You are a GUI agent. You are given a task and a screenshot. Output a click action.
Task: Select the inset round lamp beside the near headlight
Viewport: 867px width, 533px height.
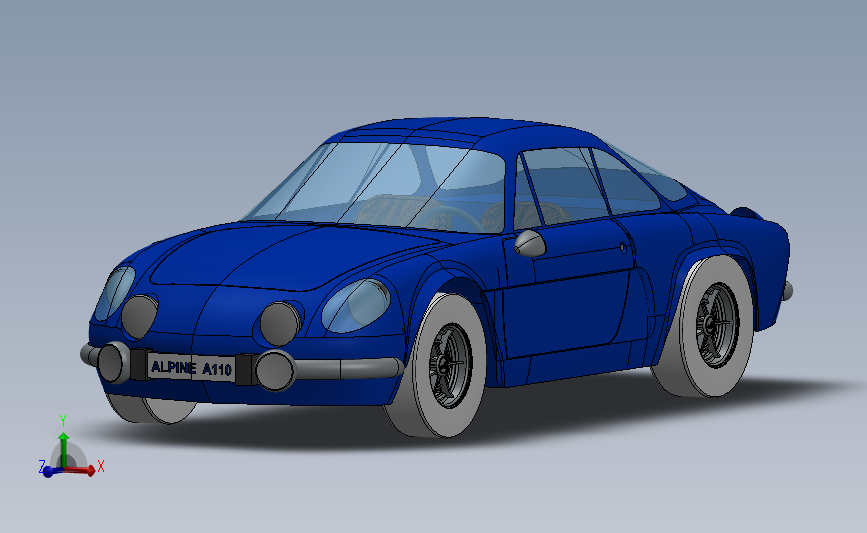click(x=281, y=324)
